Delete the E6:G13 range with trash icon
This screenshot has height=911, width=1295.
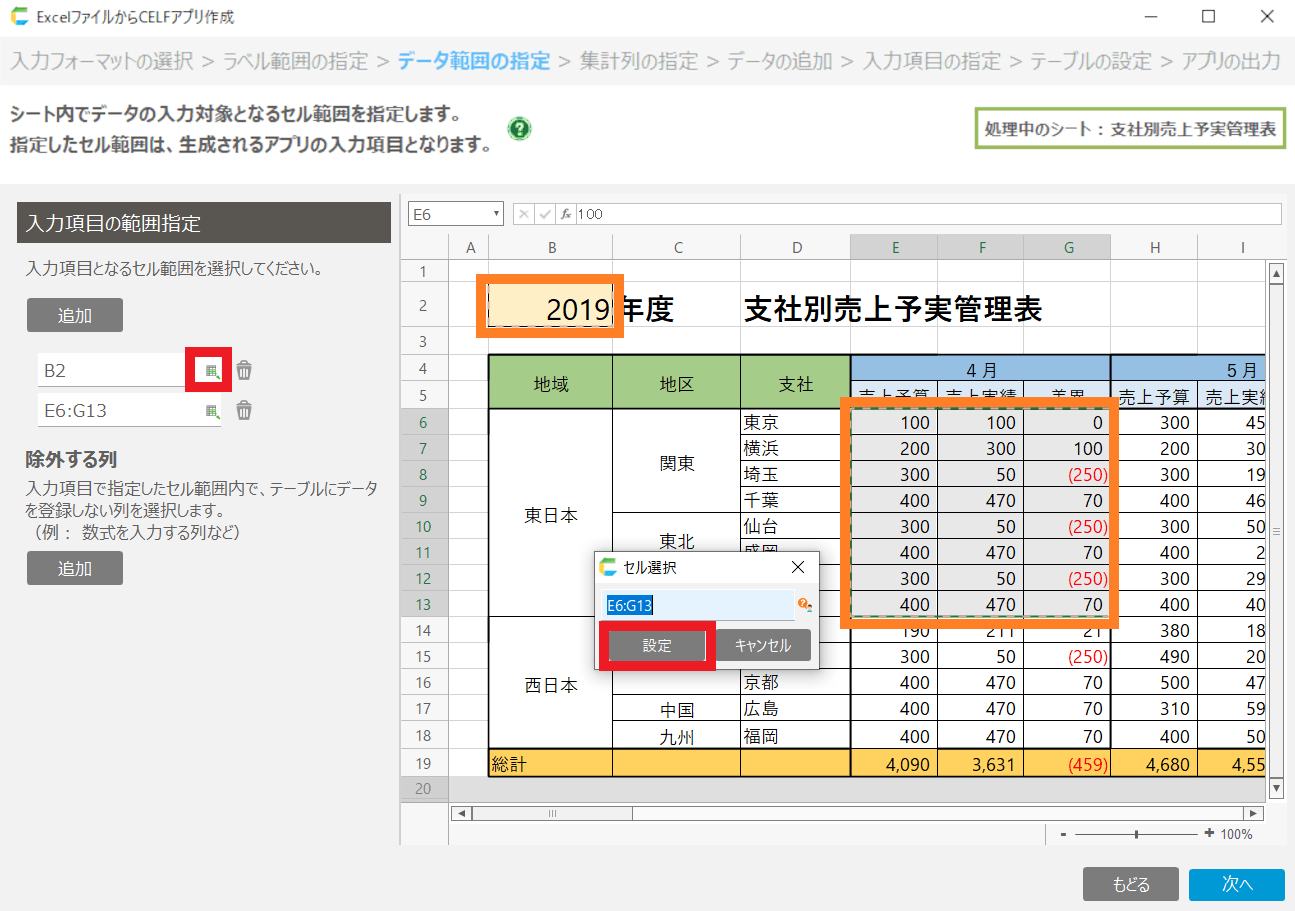244,411
